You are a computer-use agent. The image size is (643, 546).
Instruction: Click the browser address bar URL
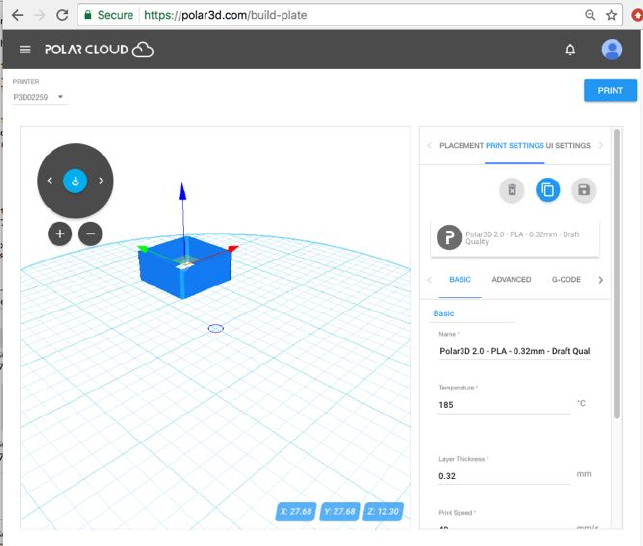226,16
